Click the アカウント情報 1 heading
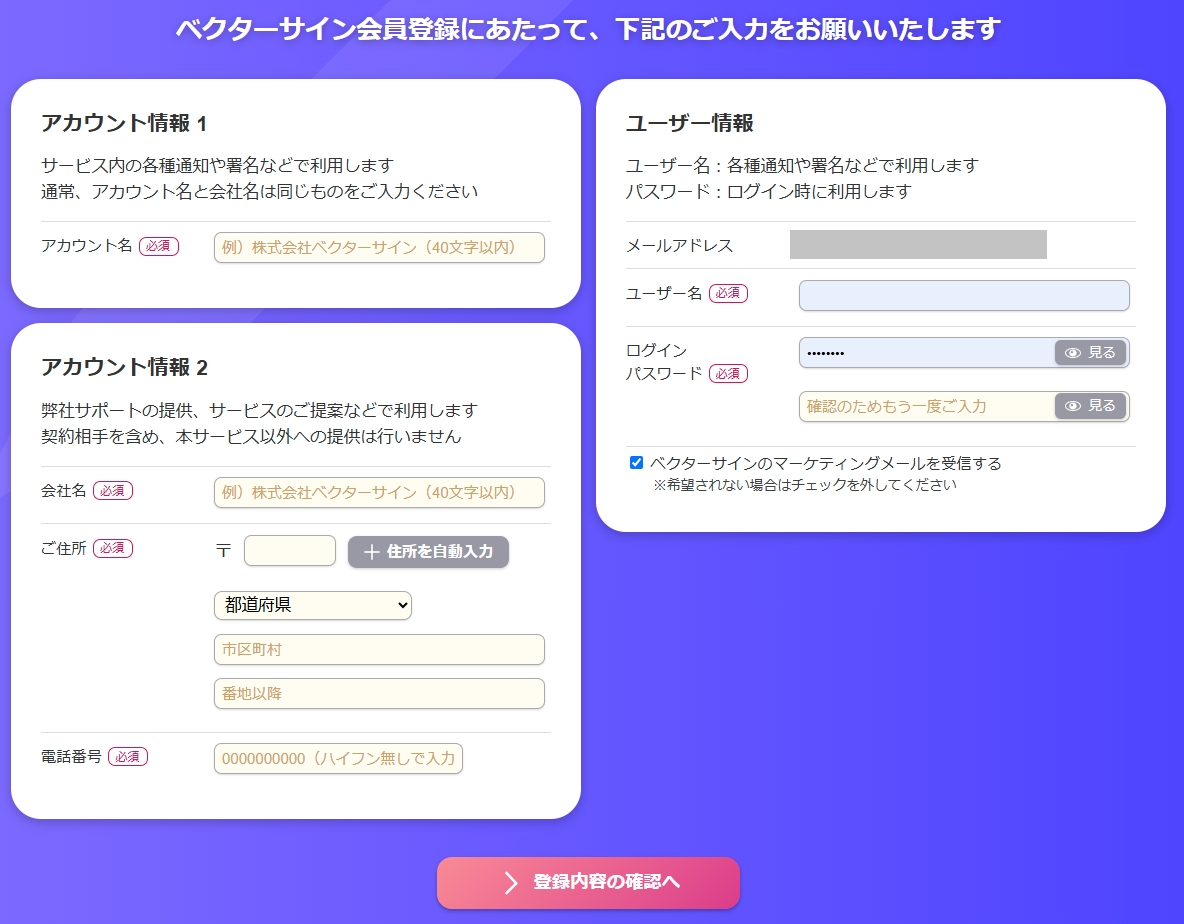The height and width of the screenshot is (924, 1184). coord(124,123)
